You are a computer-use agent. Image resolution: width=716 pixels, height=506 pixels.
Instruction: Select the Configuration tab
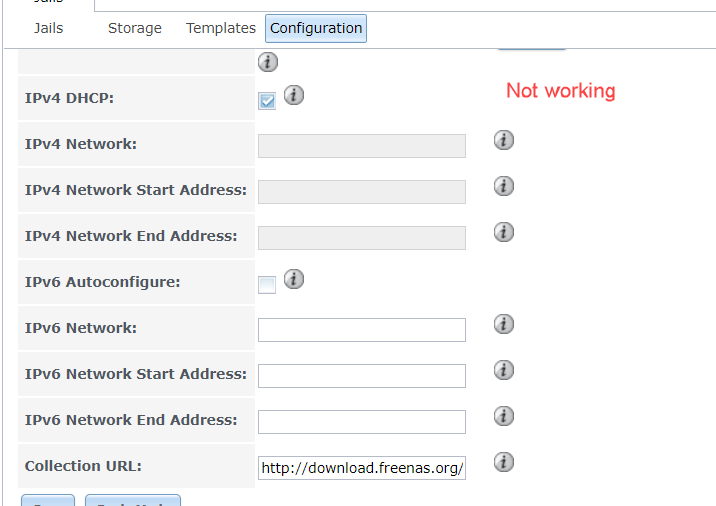pos(316,28)
